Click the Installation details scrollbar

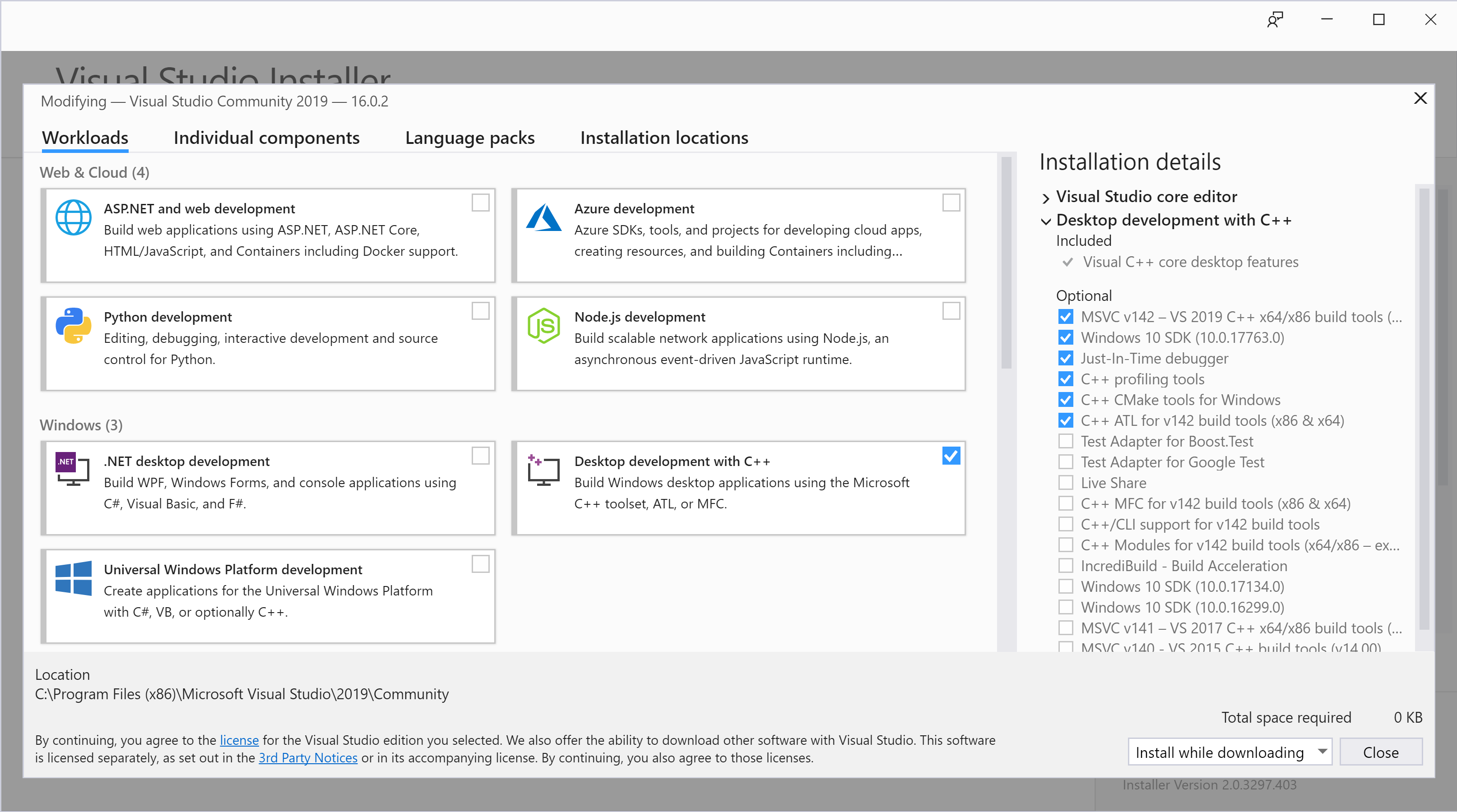[1424, 408]
